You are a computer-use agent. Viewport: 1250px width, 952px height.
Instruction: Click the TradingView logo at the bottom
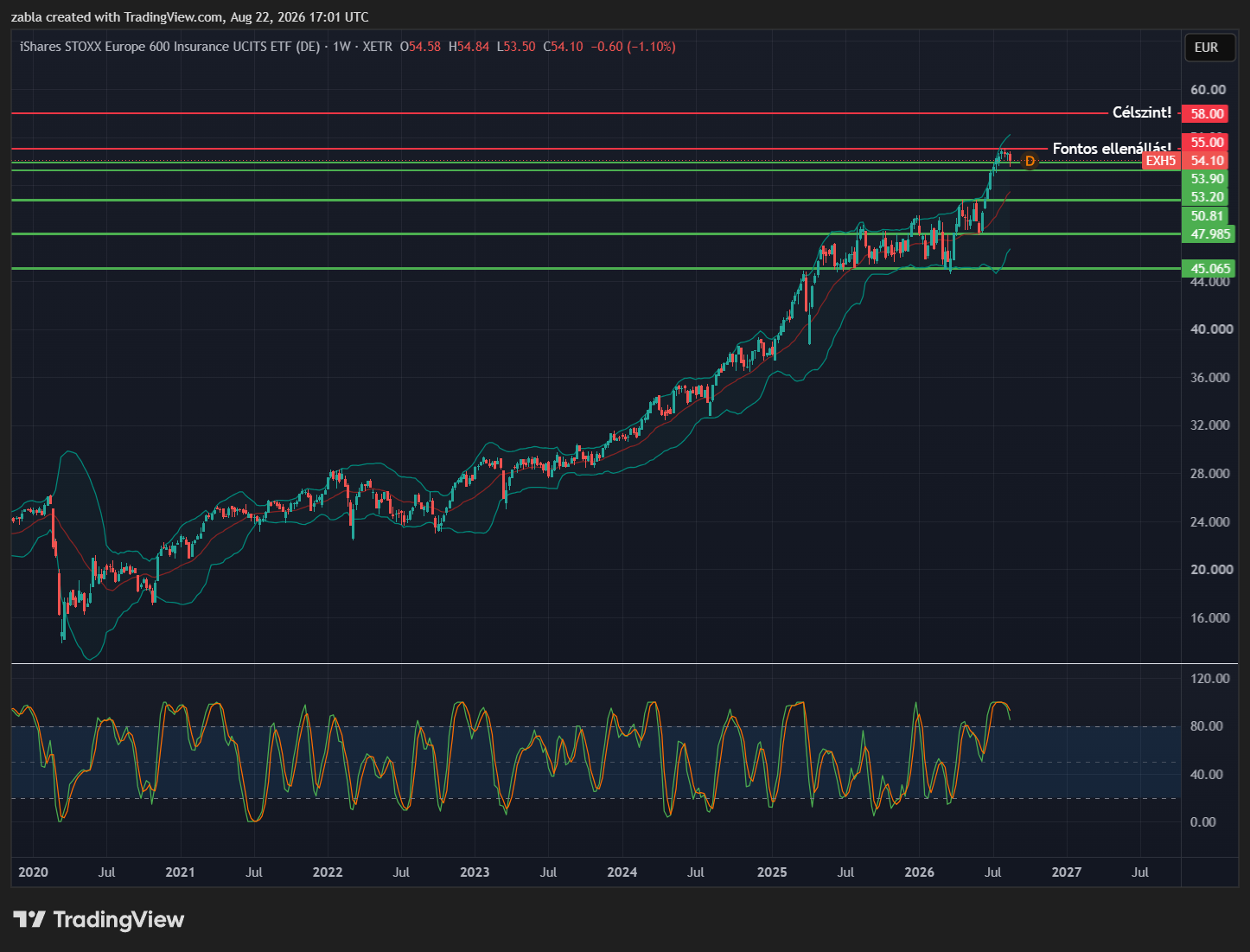tap(99, 919)
